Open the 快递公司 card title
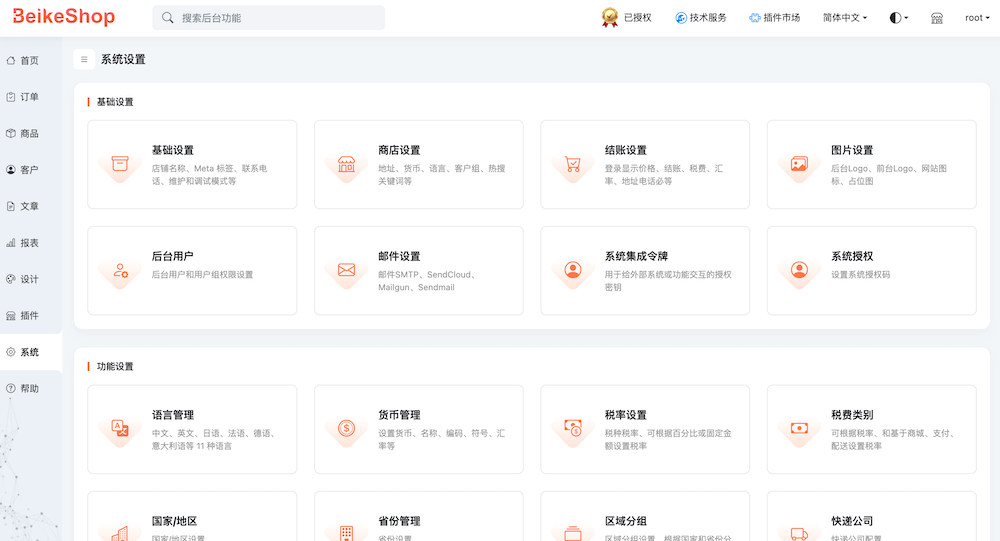Viewport: 1000px width, 541px height. [x=852, y=521]
